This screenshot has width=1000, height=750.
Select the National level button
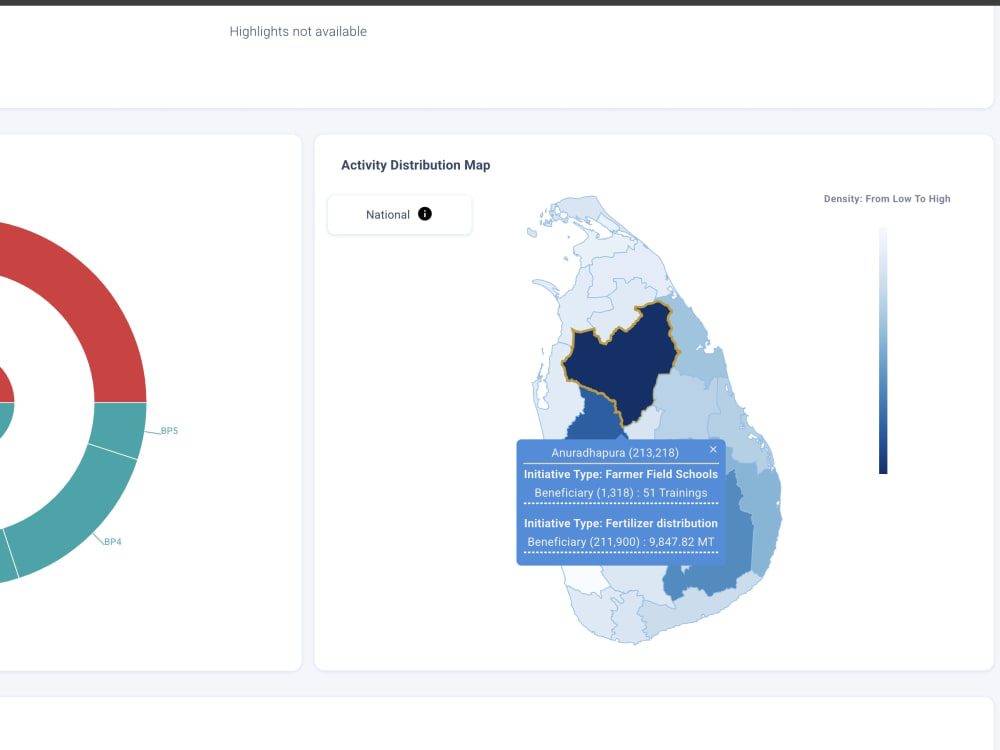click(x=399, y=215)
